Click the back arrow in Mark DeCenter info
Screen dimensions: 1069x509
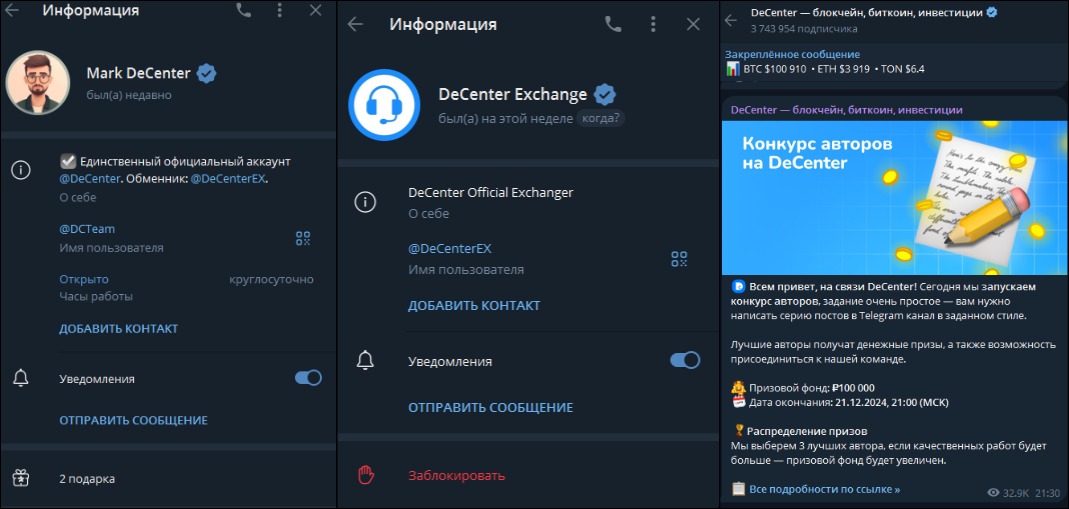[x=14, y=11]
